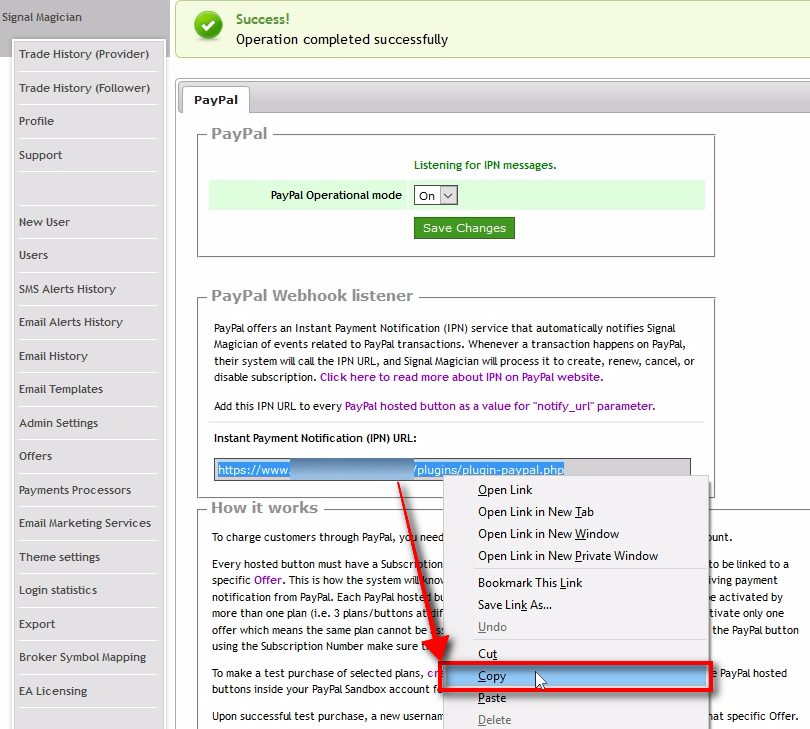Open the PayPal hosted button notify_url link
This screenshot has height=729, width=810.
[498, 406]
